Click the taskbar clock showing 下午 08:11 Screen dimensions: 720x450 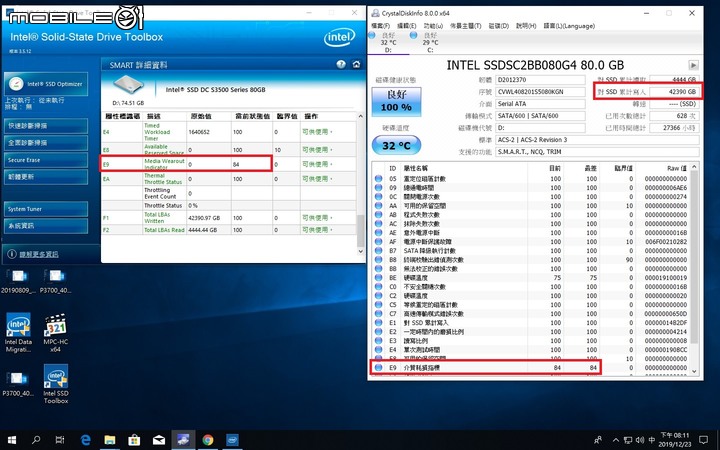[675, 440]
